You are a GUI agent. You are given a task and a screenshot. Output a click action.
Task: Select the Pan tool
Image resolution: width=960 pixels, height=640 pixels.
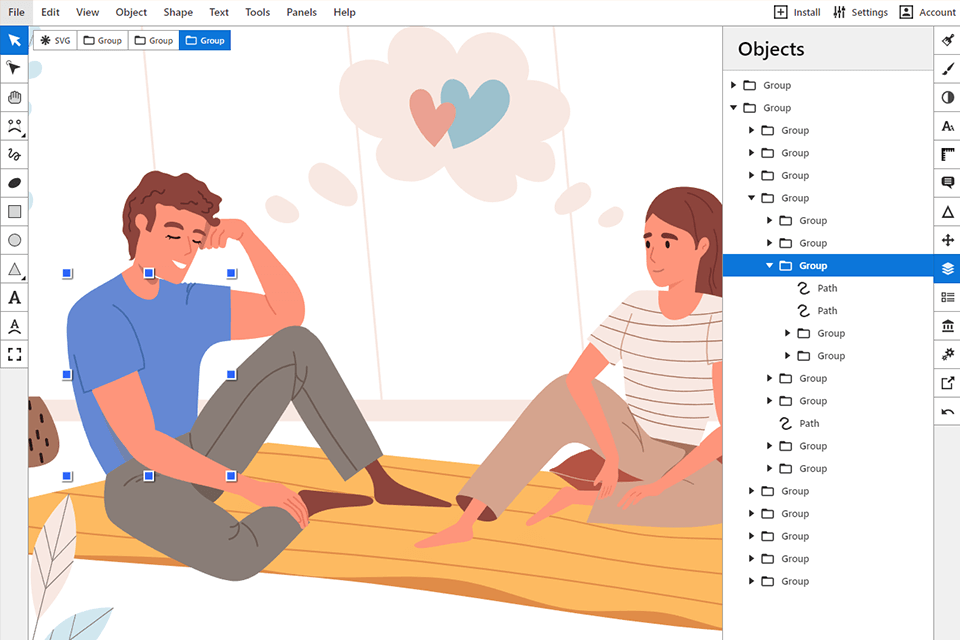pos(13,97)
